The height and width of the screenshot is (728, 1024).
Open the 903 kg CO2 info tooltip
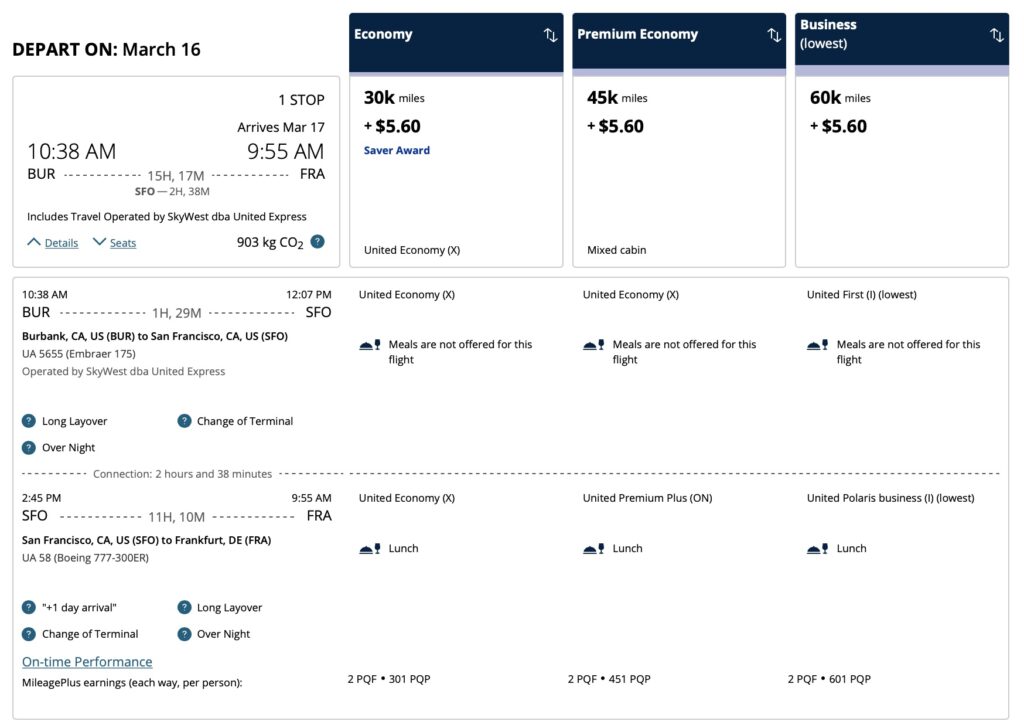[318, 242]
